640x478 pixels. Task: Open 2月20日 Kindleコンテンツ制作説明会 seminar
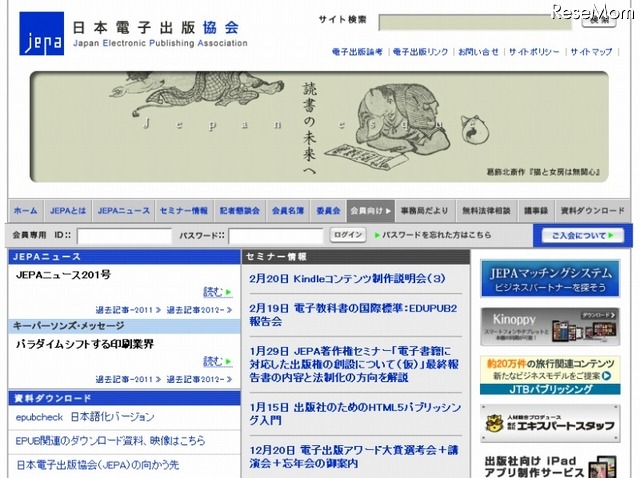(347, 279)
